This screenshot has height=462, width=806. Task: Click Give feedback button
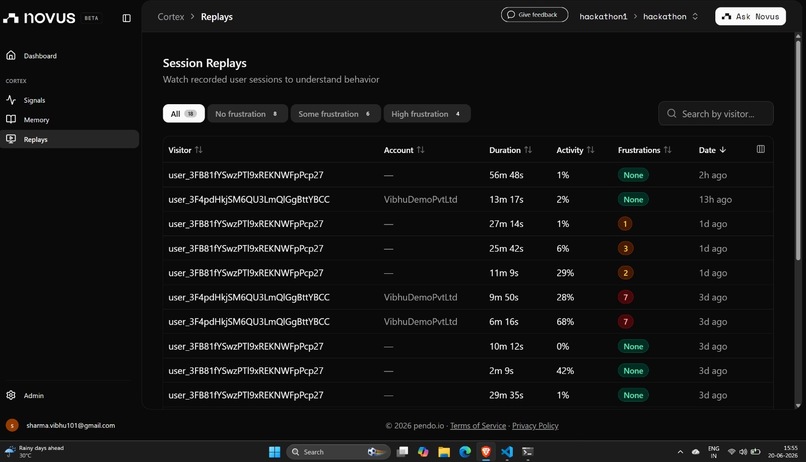pos(534,14)
